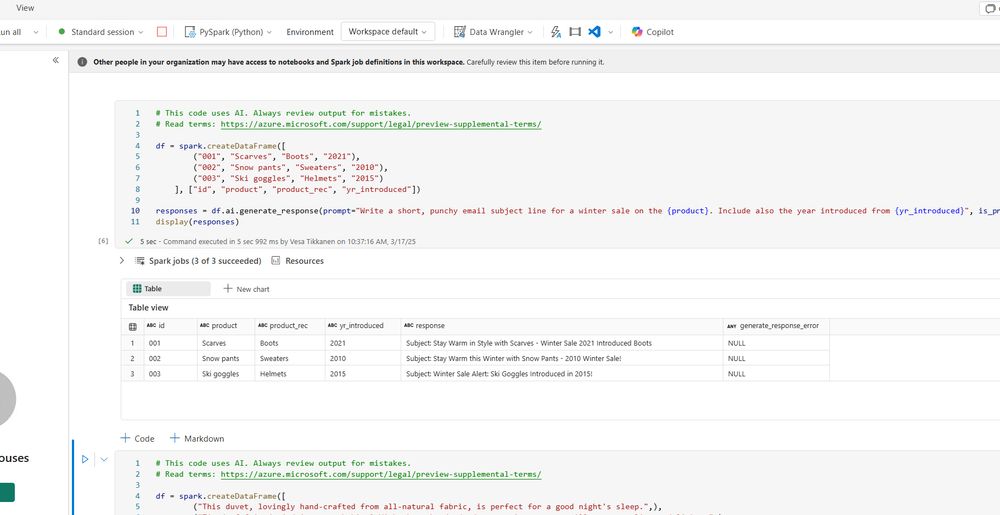Select the Scarves product cell
Screen dimensions: 1000x515
226,343
